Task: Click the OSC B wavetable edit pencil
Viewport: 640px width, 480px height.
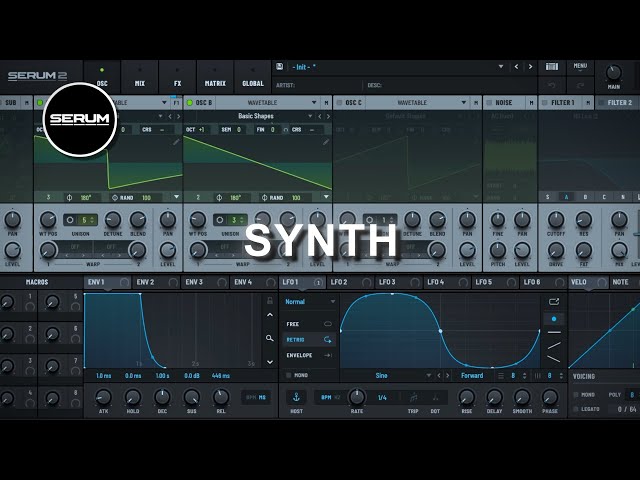Action: [326, 142]
